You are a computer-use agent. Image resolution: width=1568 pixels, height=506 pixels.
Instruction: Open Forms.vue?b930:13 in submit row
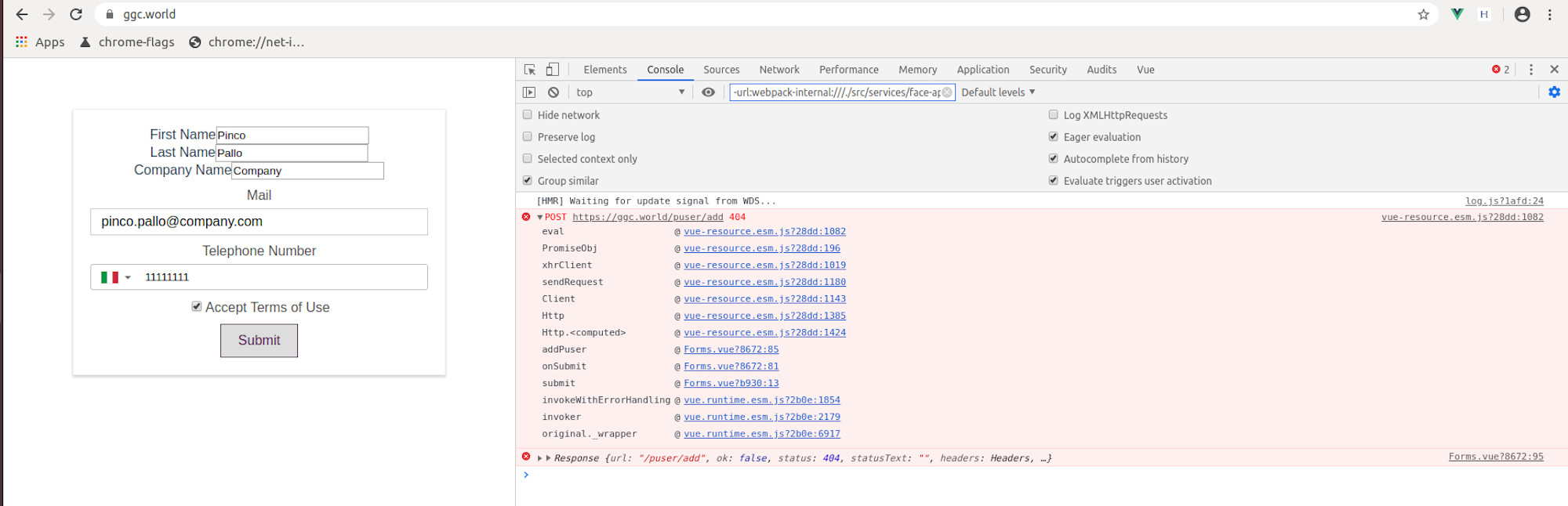[x=731, y=383]
